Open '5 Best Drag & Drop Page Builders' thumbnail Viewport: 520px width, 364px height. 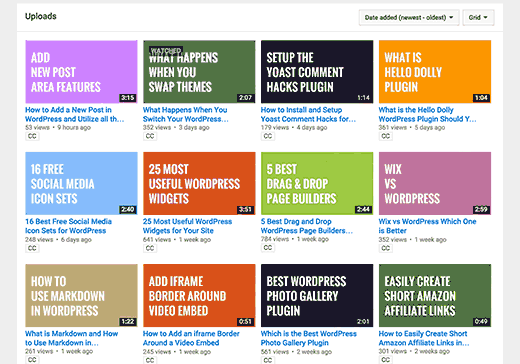317,183
